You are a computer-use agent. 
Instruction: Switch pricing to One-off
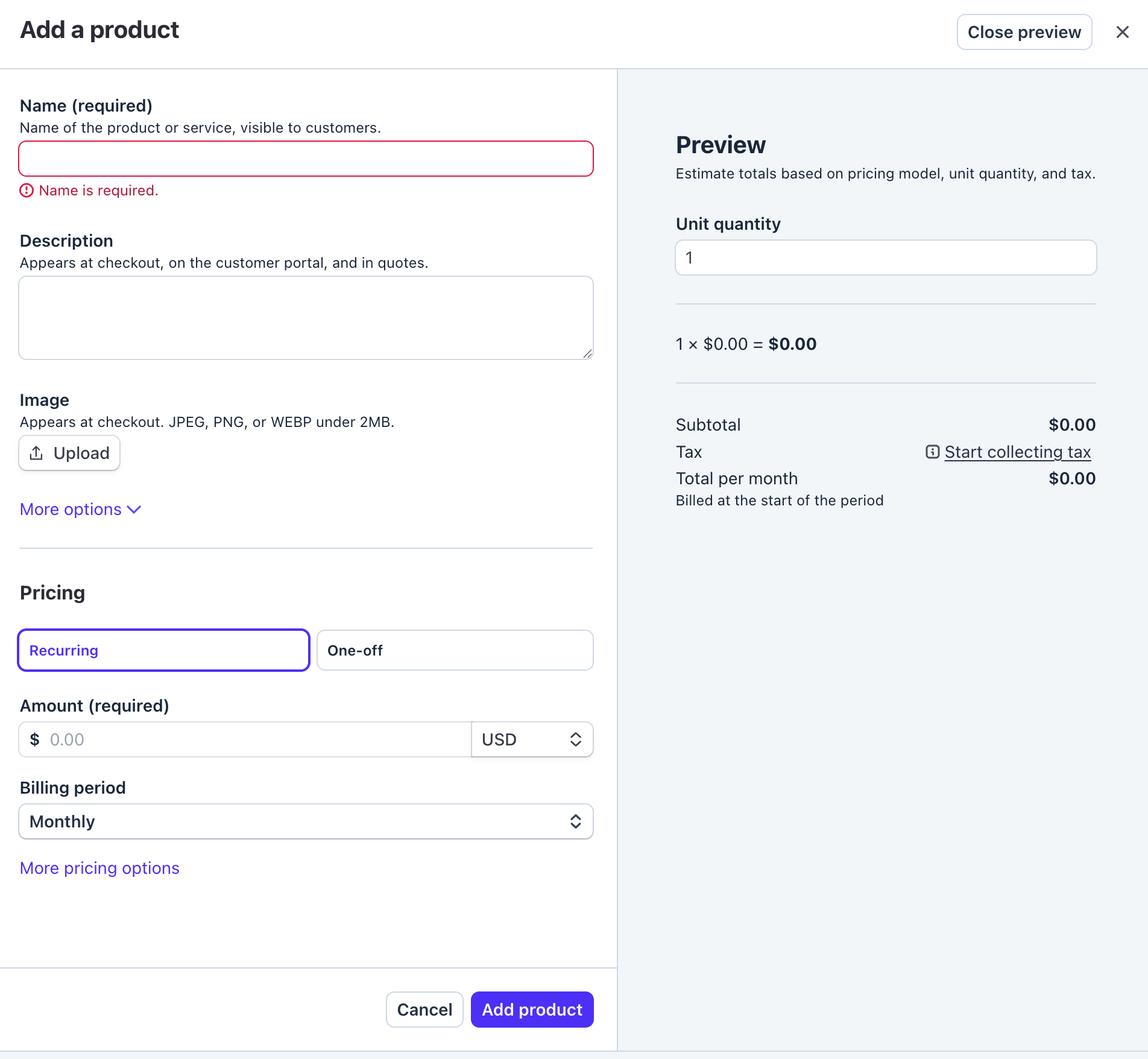(455, 650)
